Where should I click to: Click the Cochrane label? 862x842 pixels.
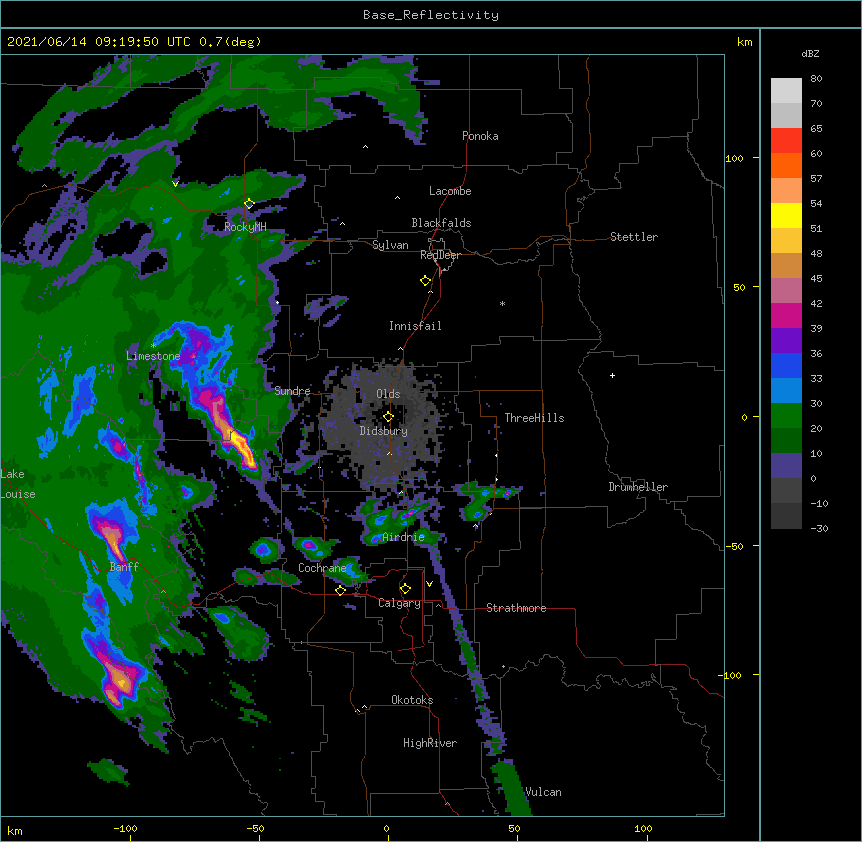pos(322,568)
